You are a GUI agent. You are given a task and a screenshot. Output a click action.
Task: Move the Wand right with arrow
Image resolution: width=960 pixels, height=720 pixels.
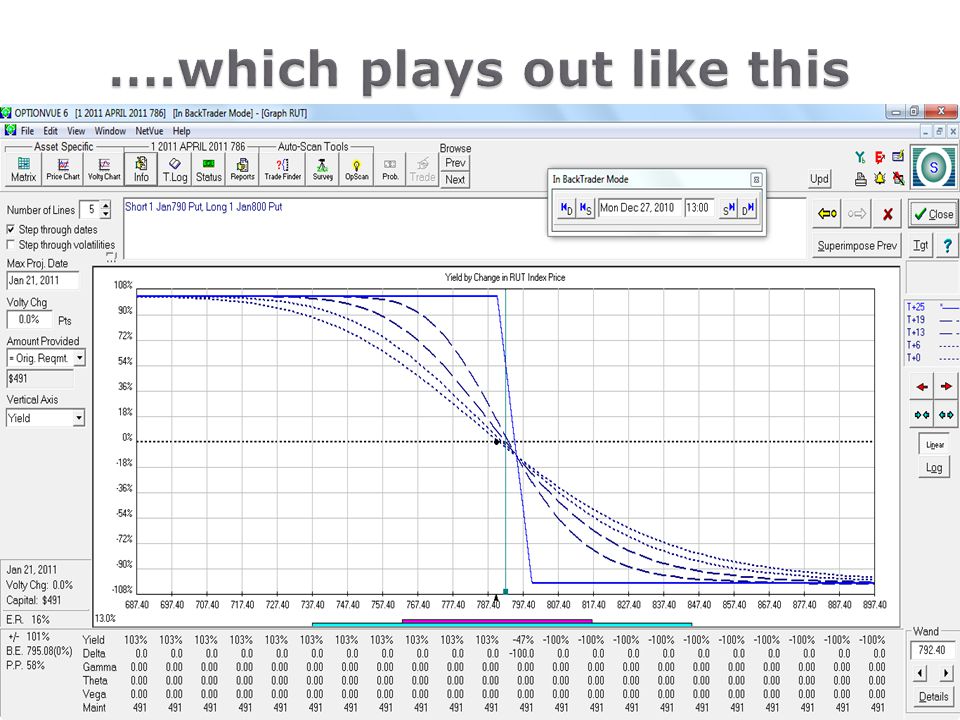(x=946, y=673)
